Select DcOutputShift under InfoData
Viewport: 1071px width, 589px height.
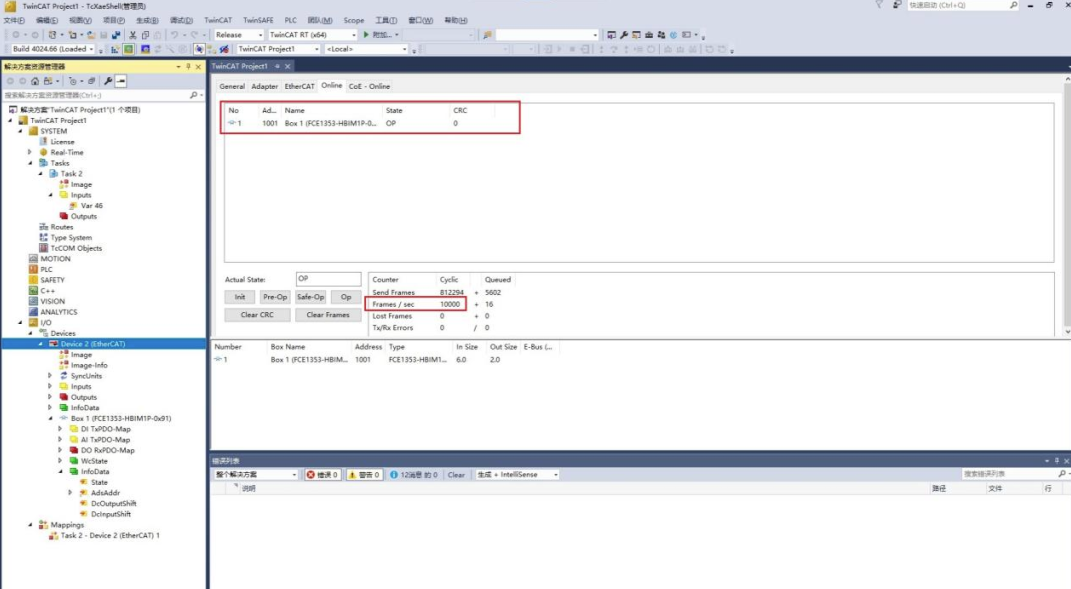click(113, 504)
